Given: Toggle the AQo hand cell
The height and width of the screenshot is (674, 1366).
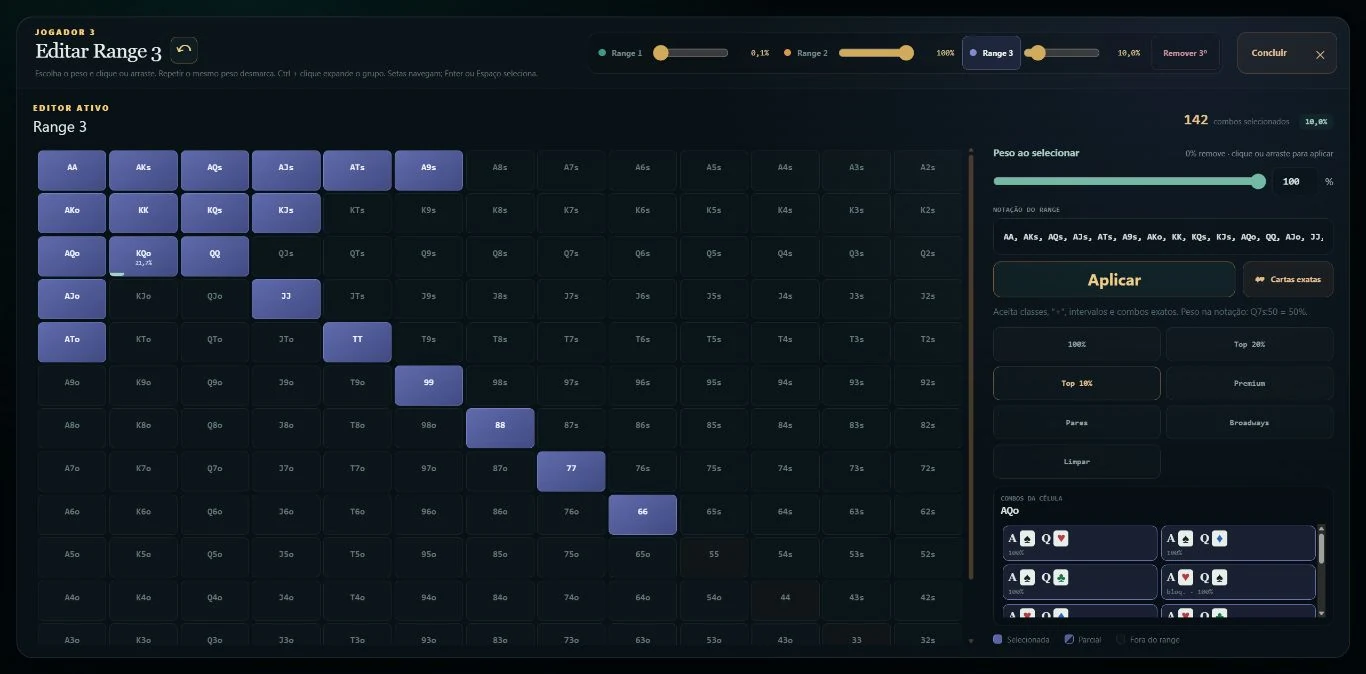Looking at the screenshot, I should 72,256.
